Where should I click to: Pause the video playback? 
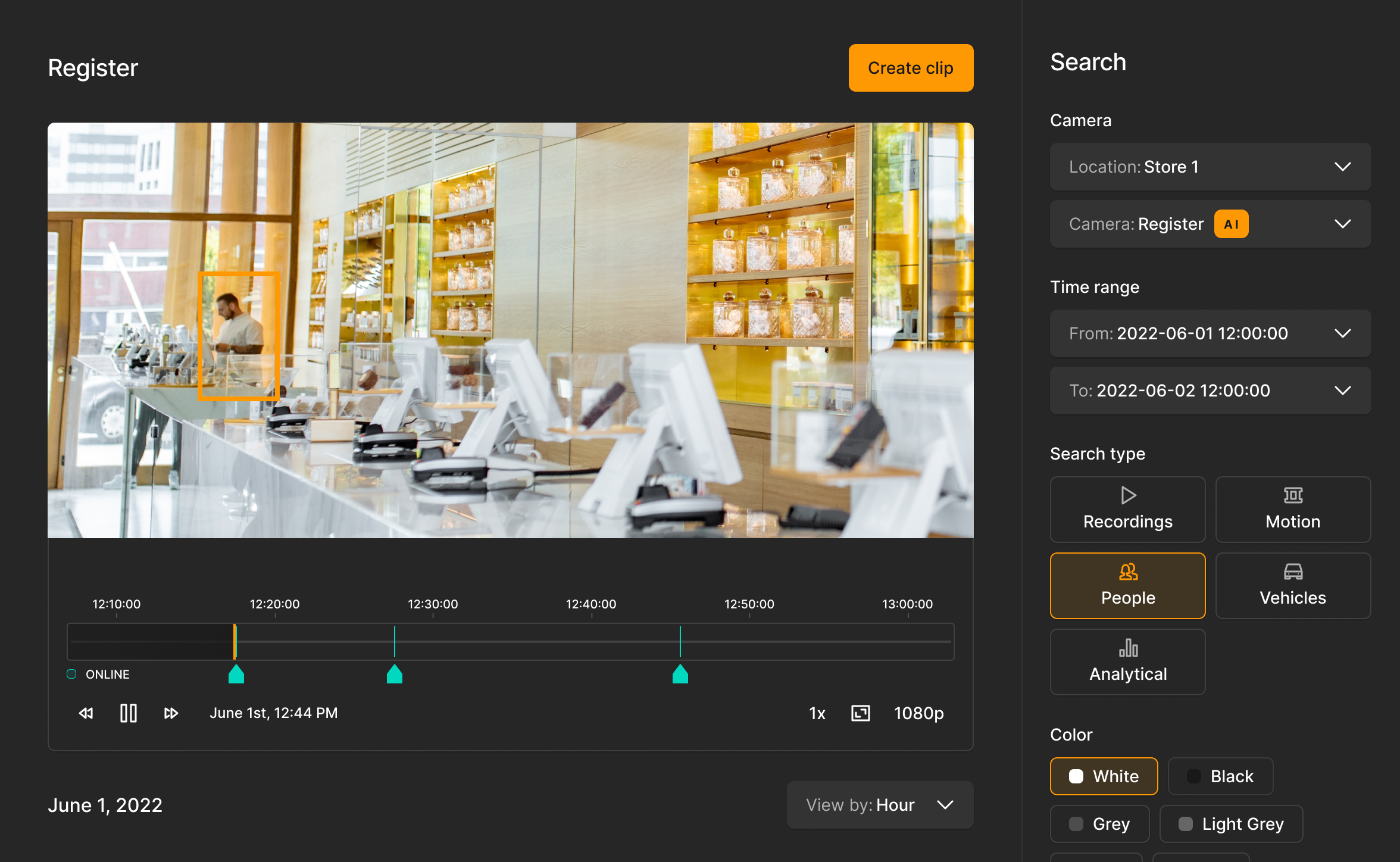click(x=129, y=713)
